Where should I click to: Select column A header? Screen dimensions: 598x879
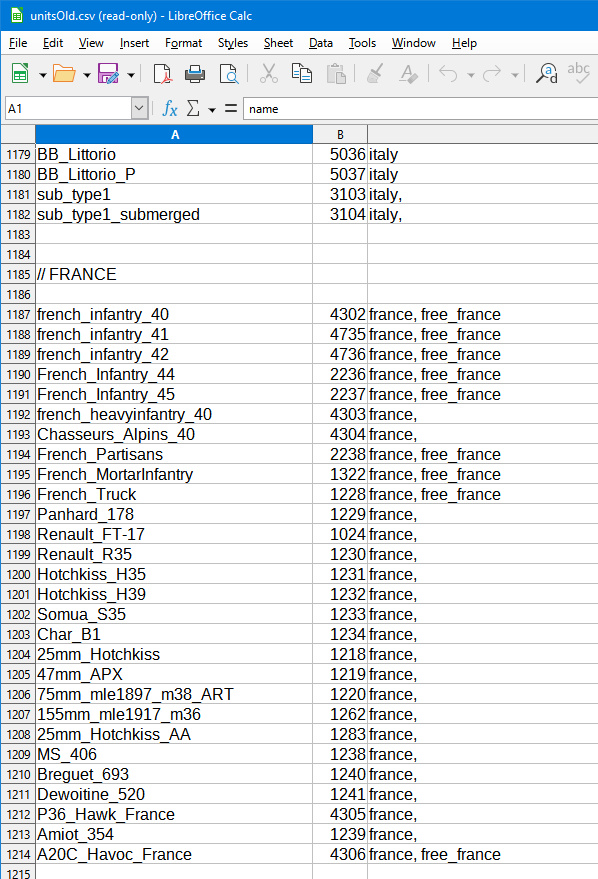(x=174, y=135)
